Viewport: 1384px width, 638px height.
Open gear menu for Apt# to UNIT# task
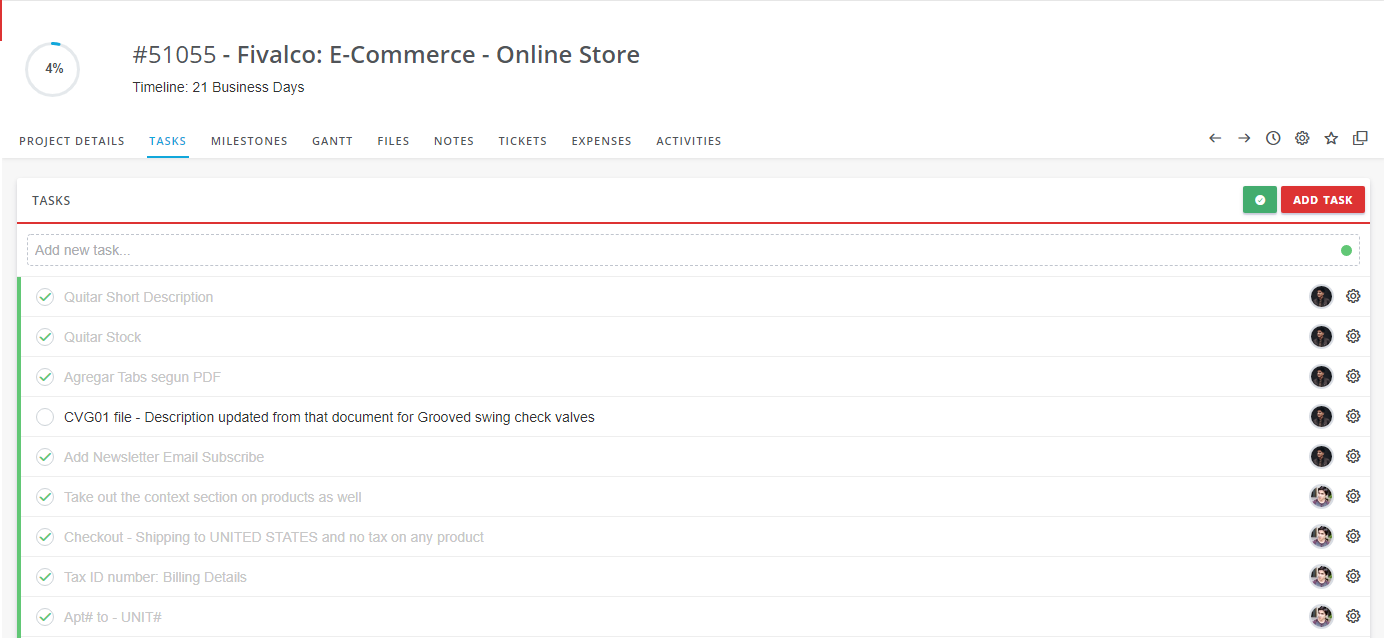[x=1353, y=616]
